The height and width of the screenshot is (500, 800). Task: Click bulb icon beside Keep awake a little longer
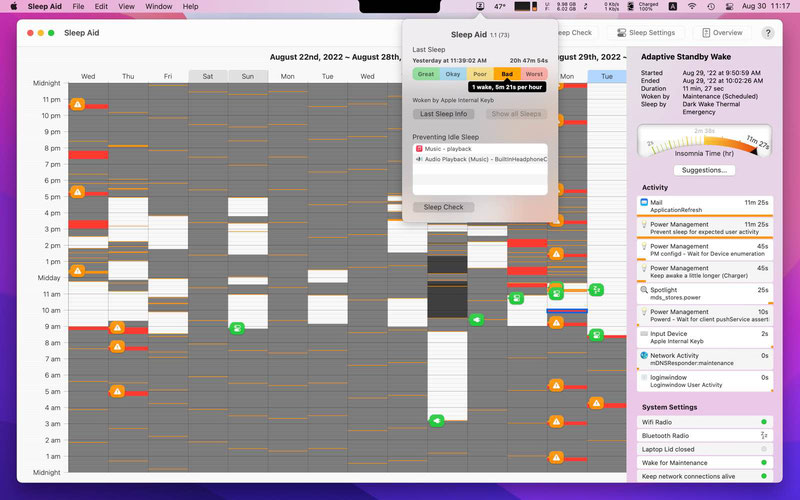pyautogui.click(x=644, y=268)
